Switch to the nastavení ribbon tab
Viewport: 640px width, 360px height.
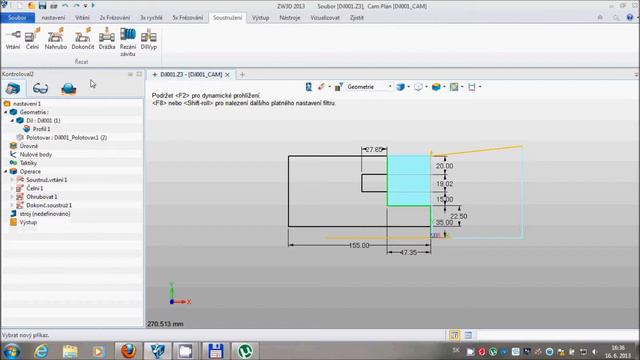point(53,18)
